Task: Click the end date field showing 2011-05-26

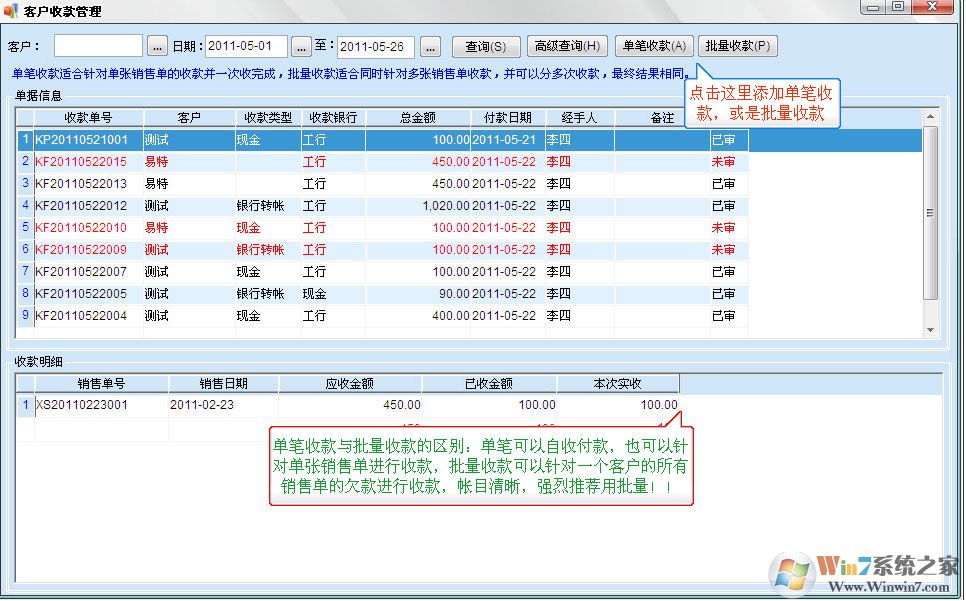Action: 375,45
